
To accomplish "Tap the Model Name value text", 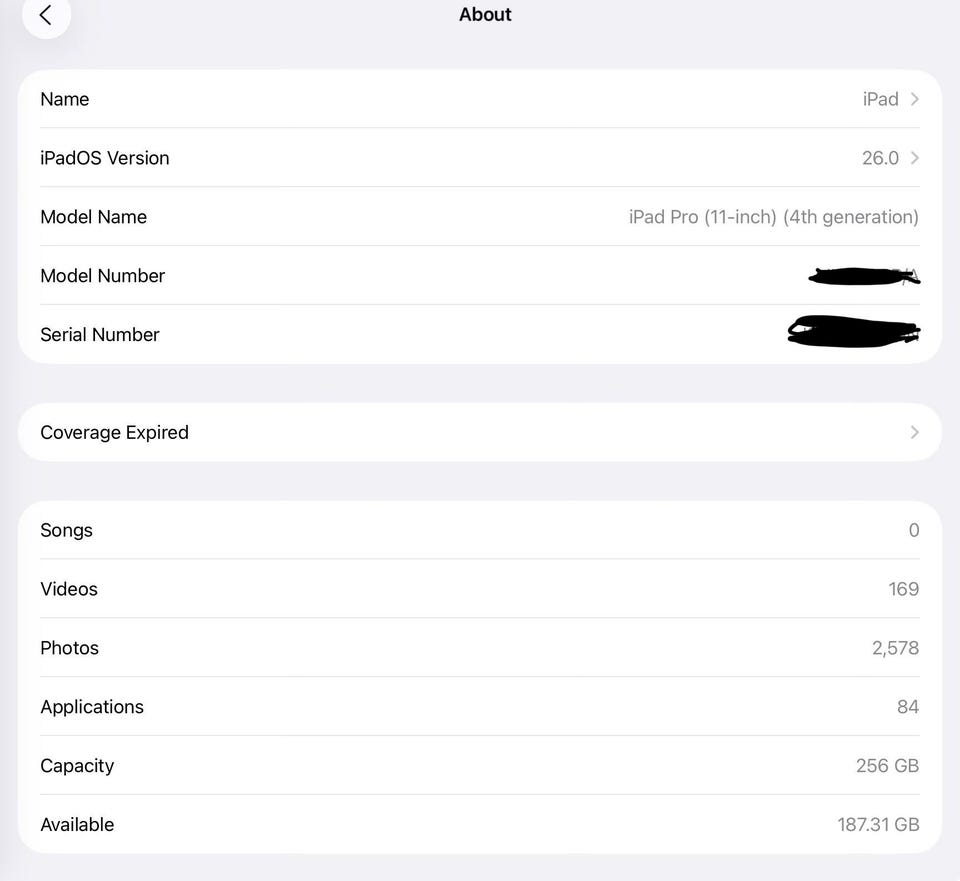I will (773, 217).
